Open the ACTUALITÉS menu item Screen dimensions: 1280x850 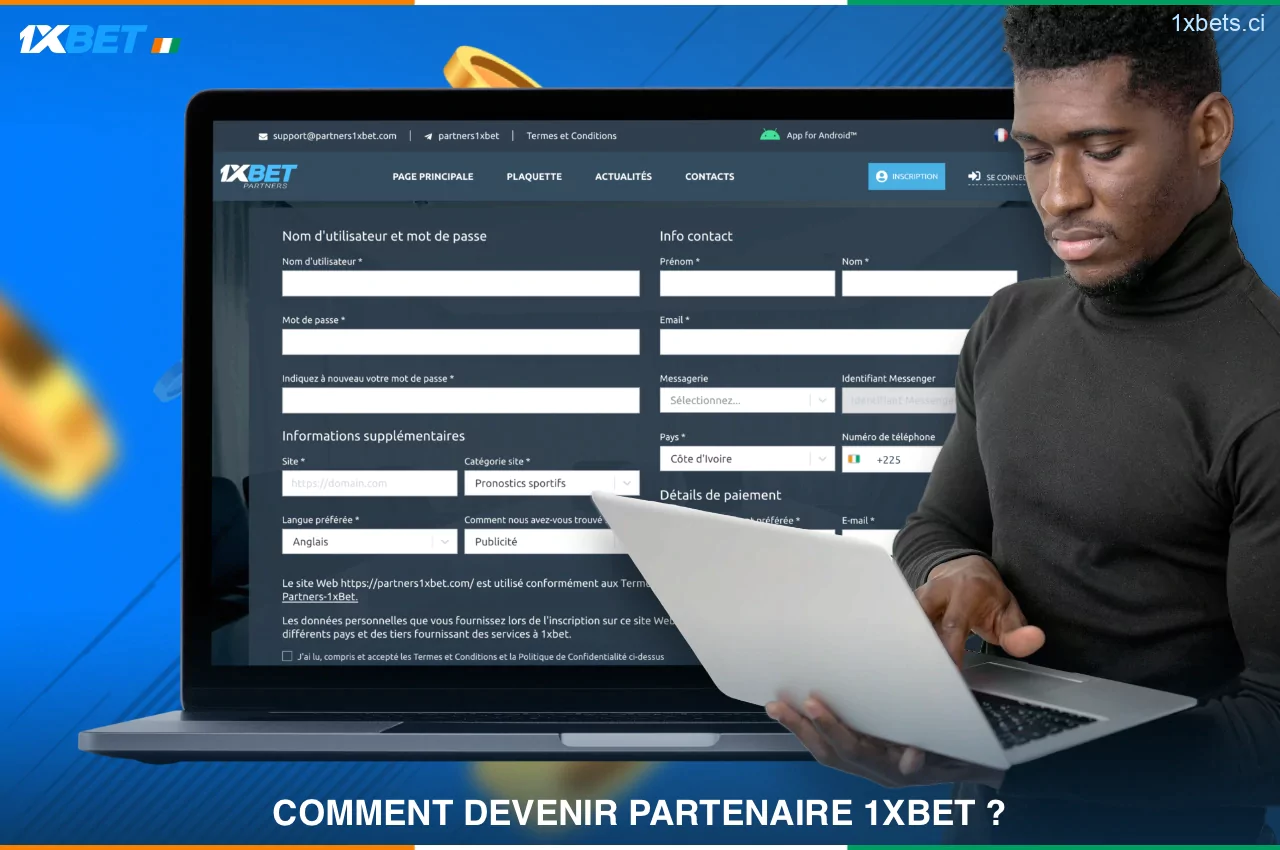(x=623, y=176)
